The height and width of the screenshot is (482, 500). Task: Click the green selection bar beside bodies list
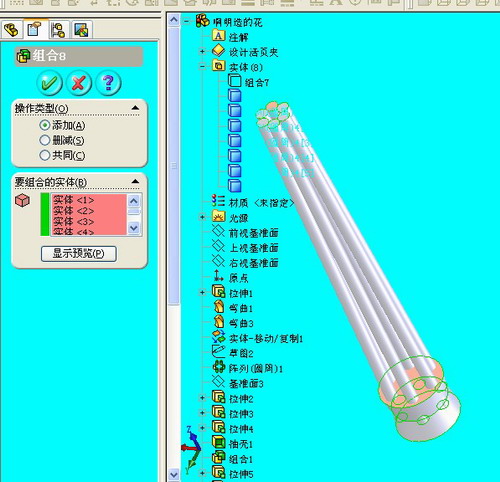(44, 214)
